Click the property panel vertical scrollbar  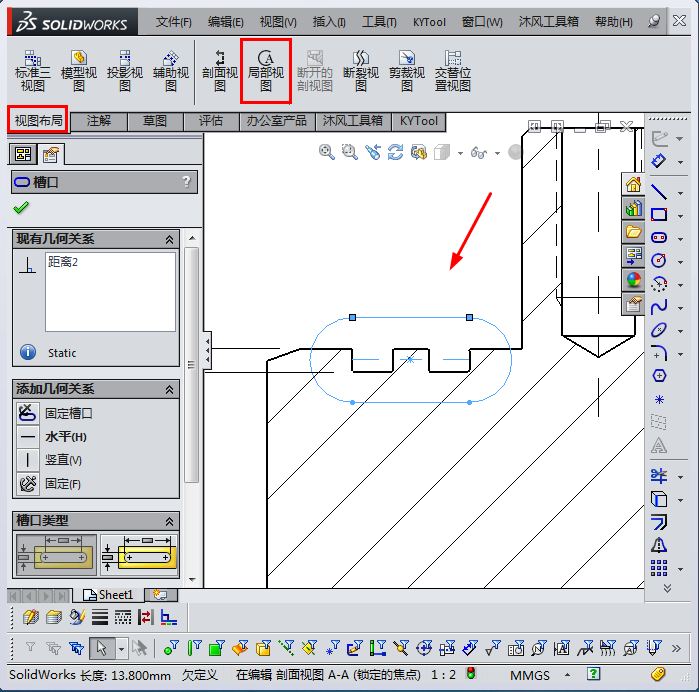[x=191, y=400]
